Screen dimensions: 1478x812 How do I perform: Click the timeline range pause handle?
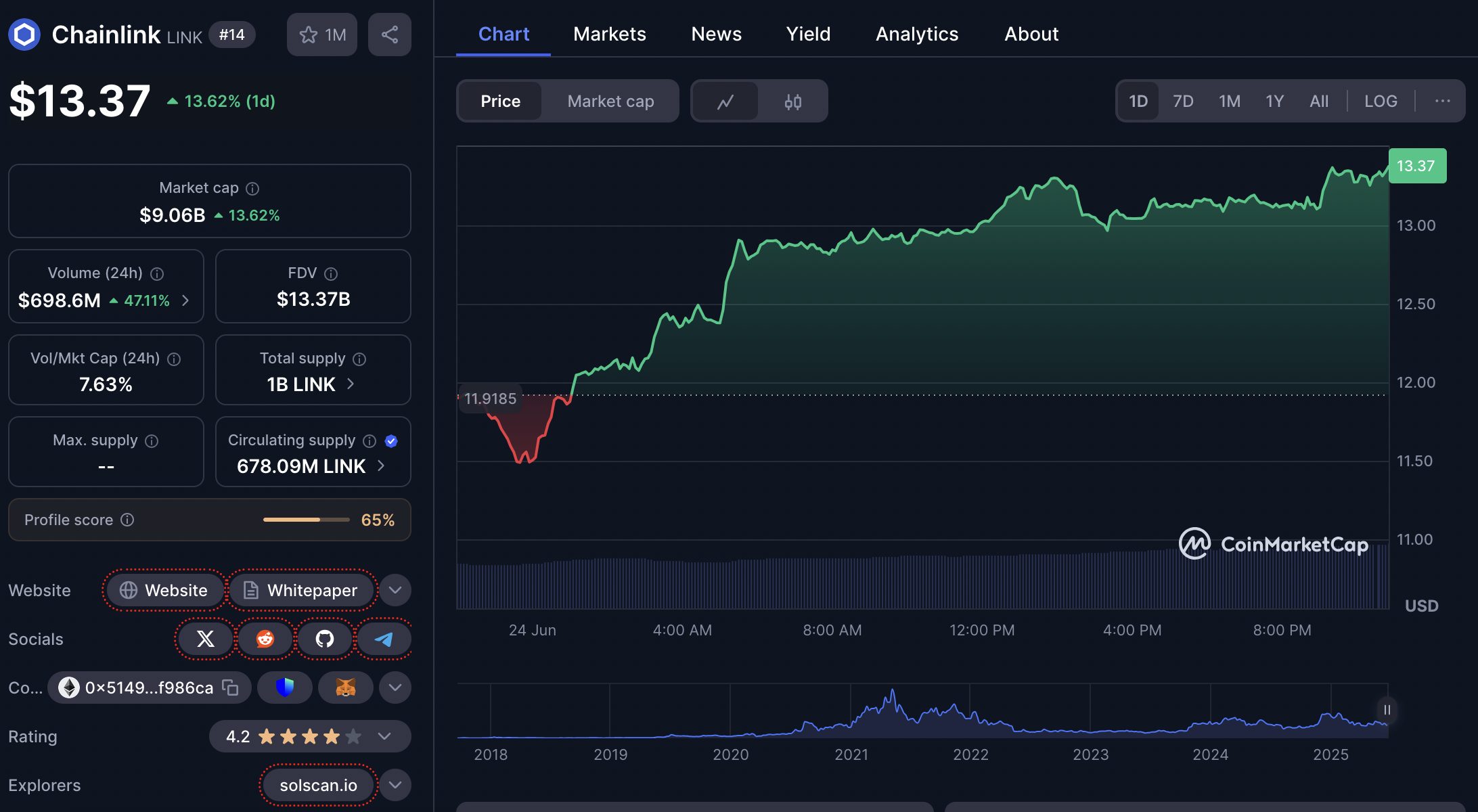(1387, 710)
